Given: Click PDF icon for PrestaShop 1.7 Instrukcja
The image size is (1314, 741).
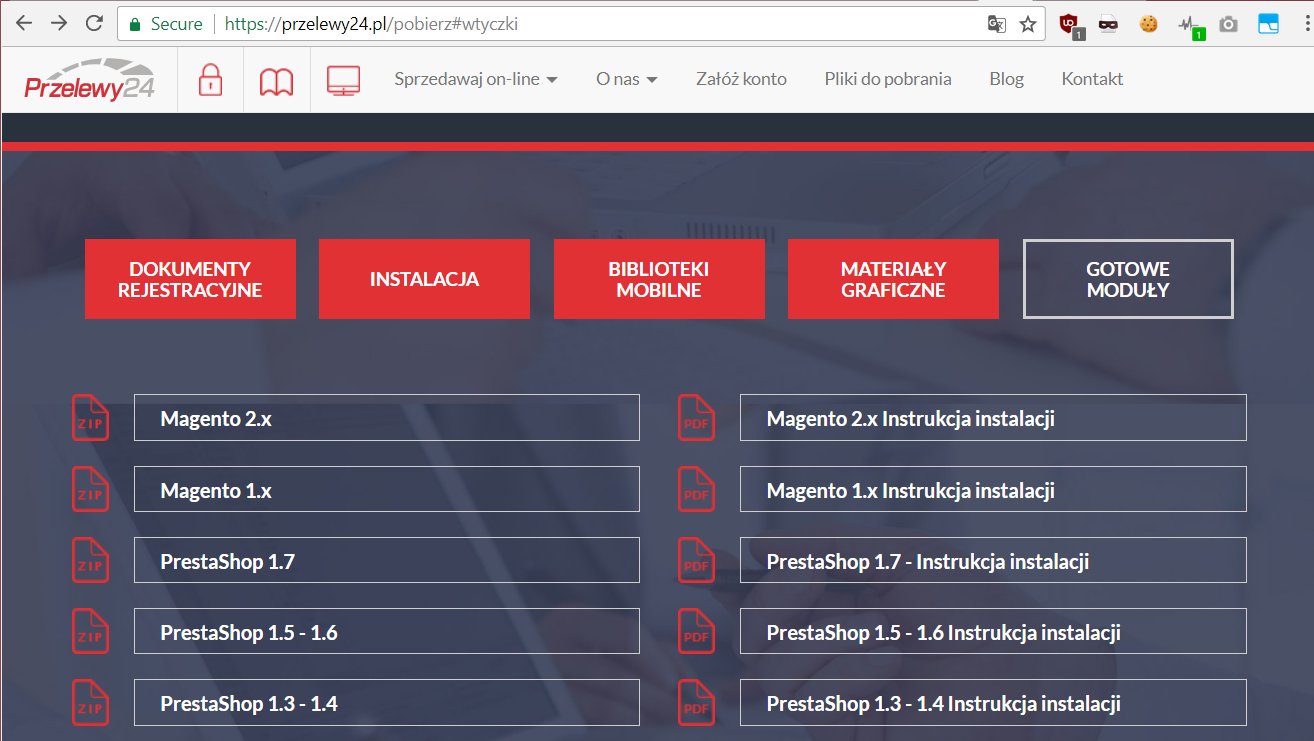Looking at the screenshot, I should coord(696,560).
